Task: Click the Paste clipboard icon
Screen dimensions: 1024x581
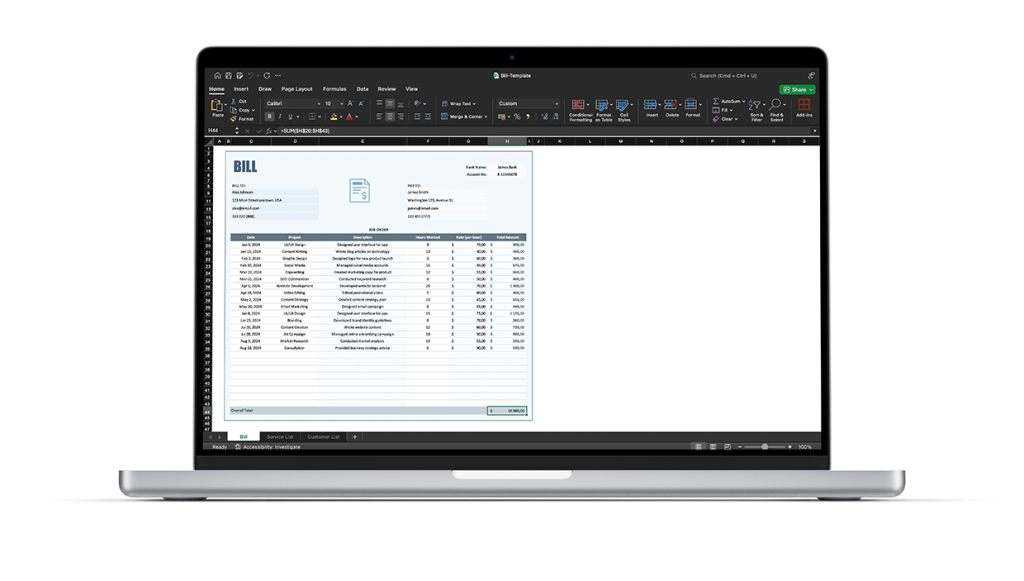Action: [x=217, y=106]
